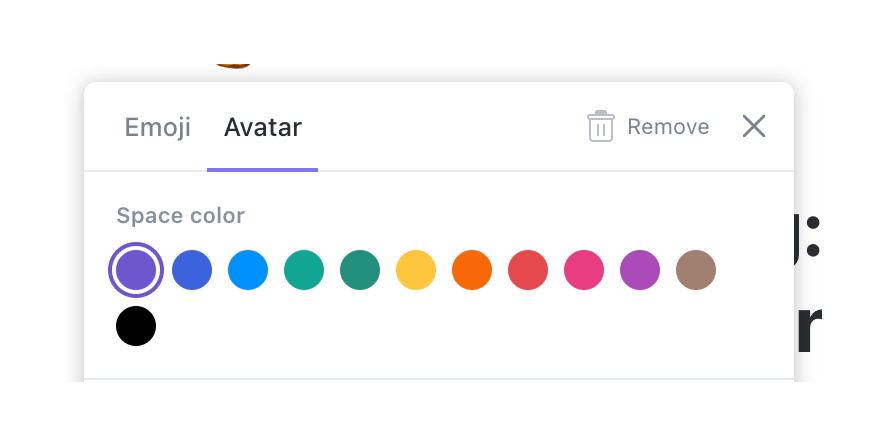Screen dimensions: 886x446
Task: Choose the brown color swatch
Action: (696, 270)
